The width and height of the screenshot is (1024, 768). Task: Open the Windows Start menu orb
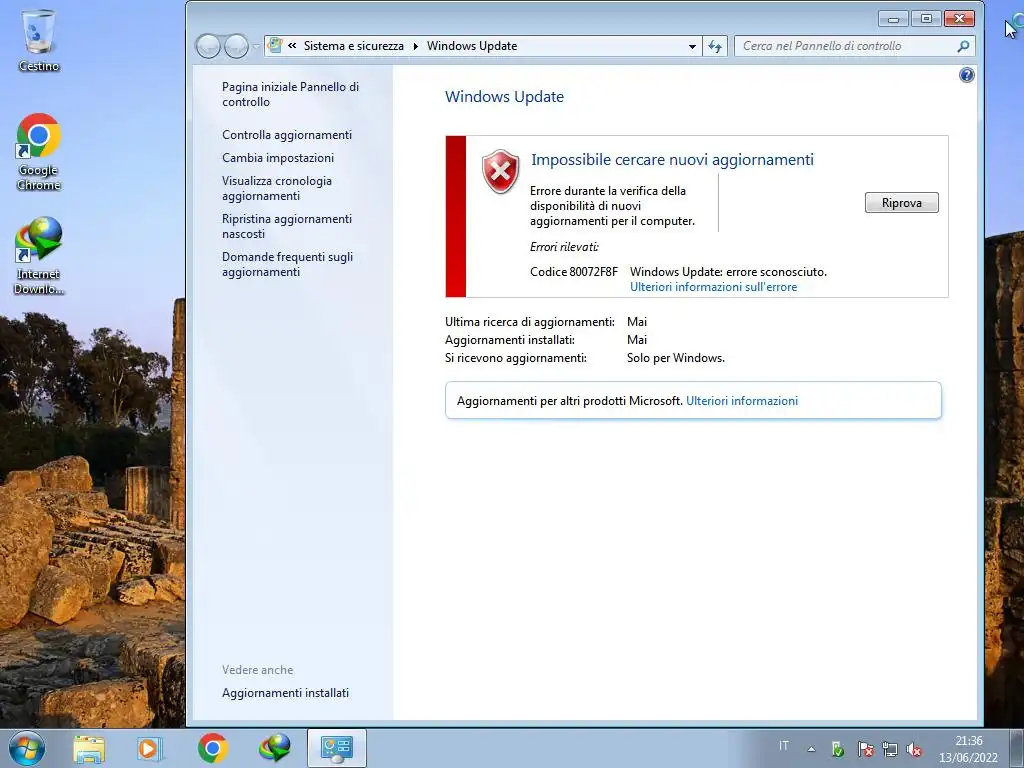27,748
